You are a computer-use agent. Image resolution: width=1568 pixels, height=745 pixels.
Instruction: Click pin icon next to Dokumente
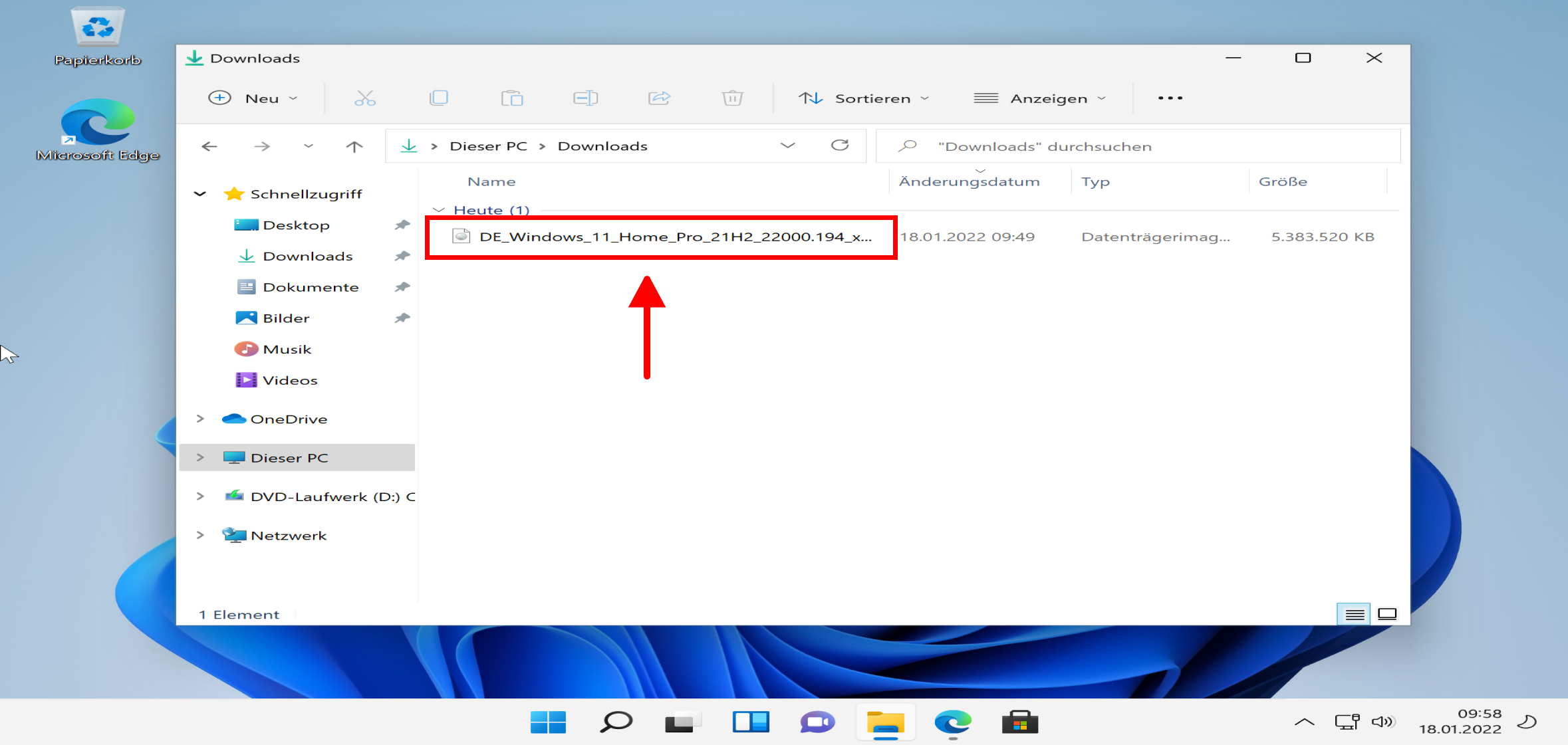coord(402,287)
